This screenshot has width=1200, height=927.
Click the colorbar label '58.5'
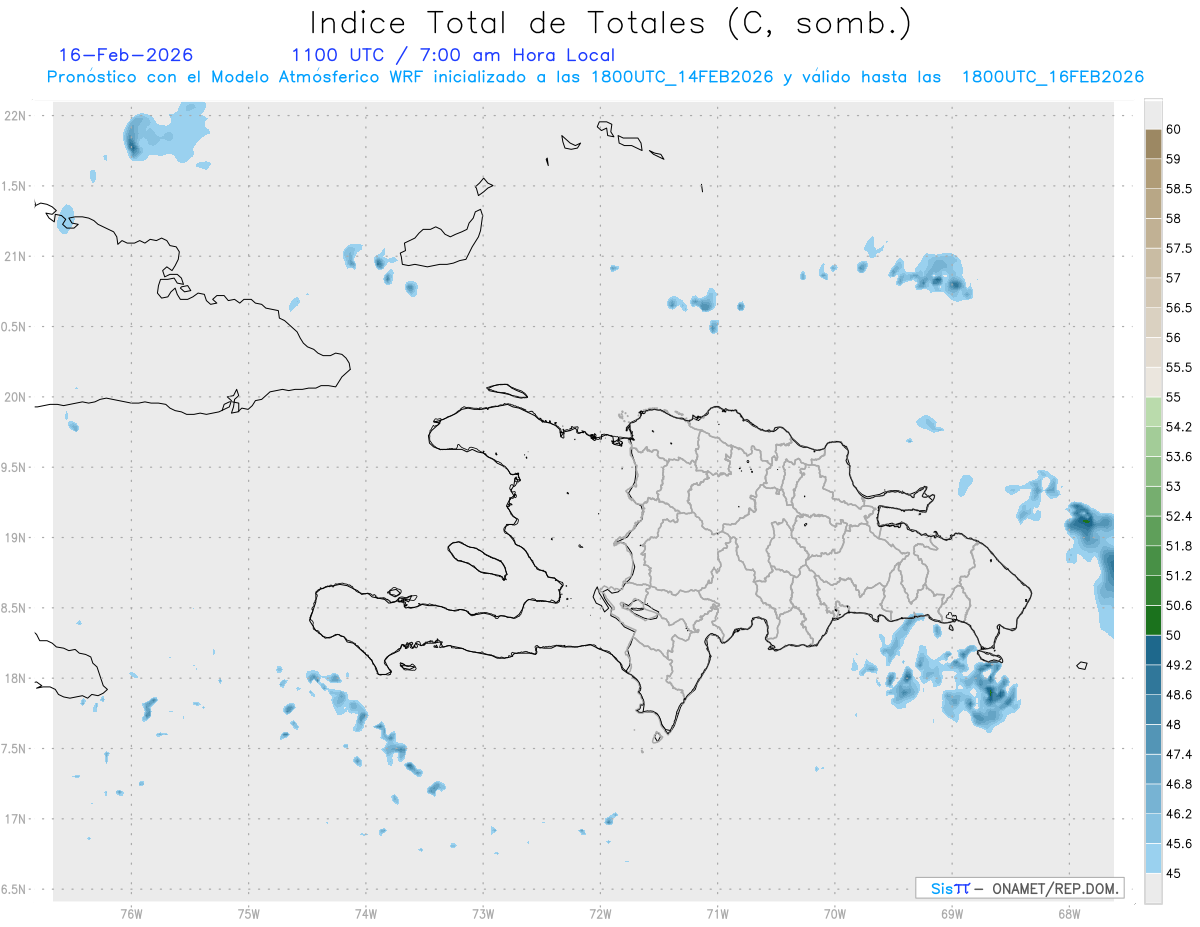pos(1179,189)
